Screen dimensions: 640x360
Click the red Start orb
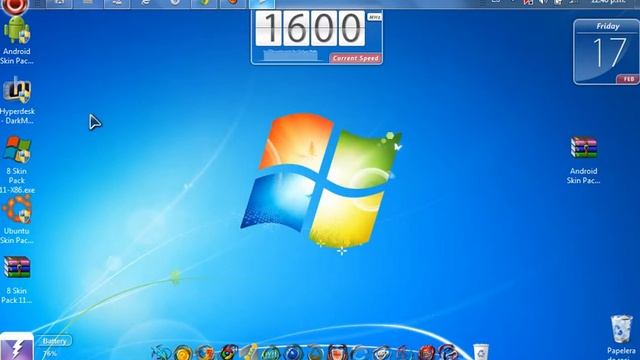point(16,6)
